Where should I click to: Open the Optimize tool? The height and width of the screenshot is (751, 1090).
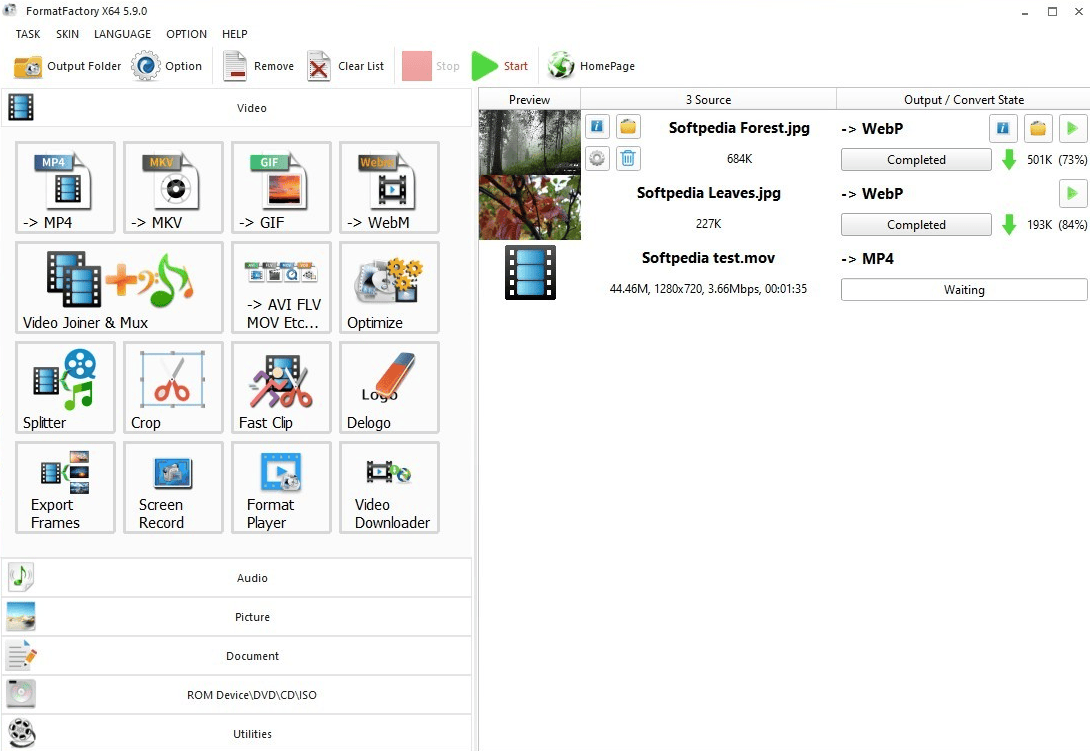click(389, 287)
